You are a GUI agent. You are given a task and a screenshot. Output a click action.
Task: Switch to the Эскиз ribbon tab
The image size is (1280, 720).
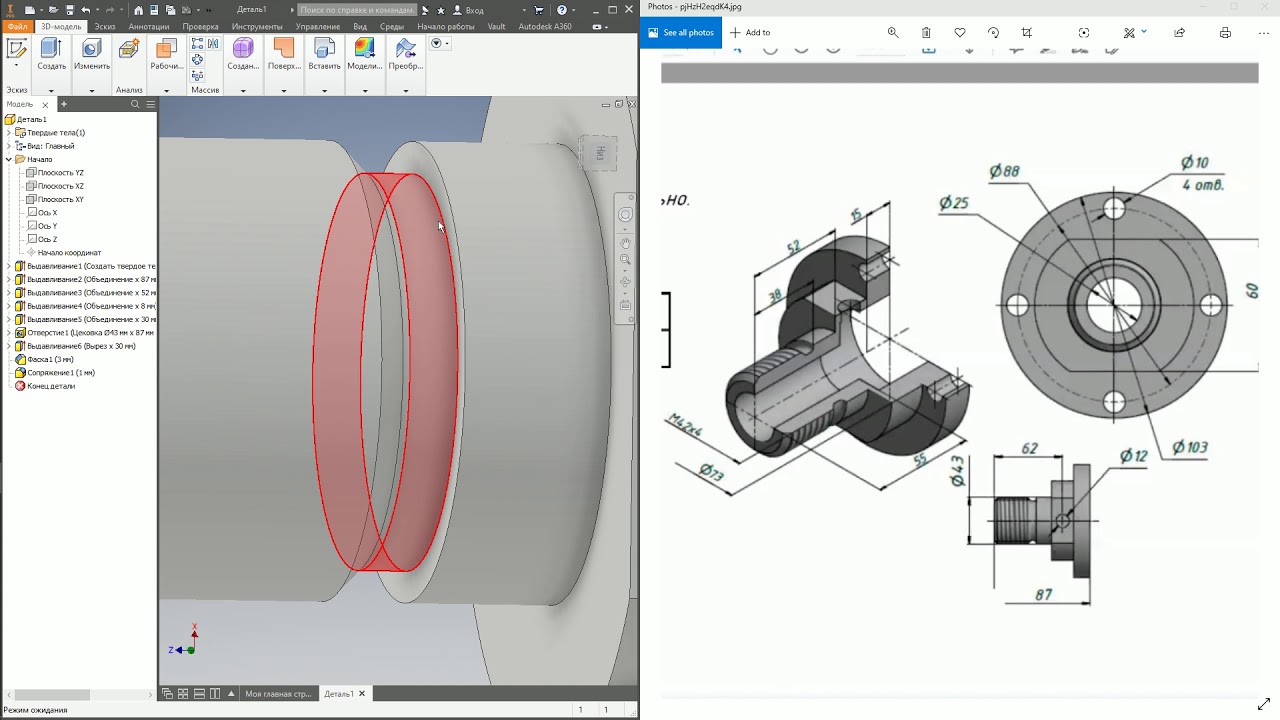[x=105, y=26]
